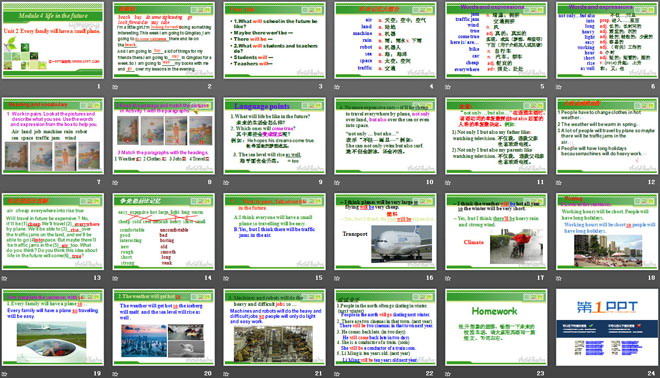This screenshot has height=378, width=660.
Task: Select slide 3 with future school questions
Action: pyautogui.click(x=274, y=40)
